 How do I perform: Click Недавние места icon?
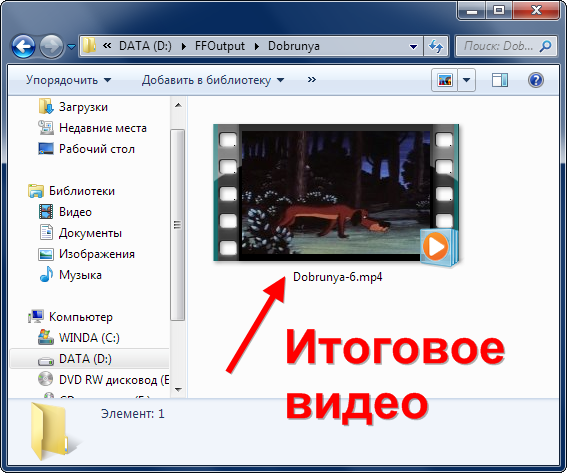(46, 128)
